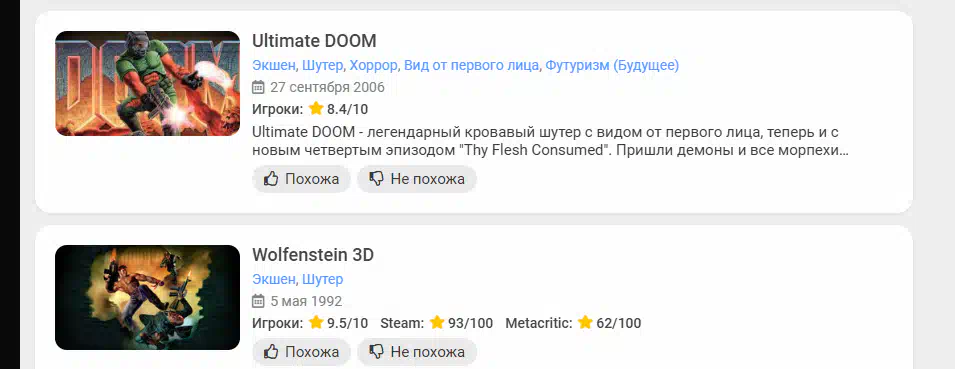This screenshot has height=369, width=955.
Task: Mark Ultimate DOOM as Не похожа
Action: point(417,179)
